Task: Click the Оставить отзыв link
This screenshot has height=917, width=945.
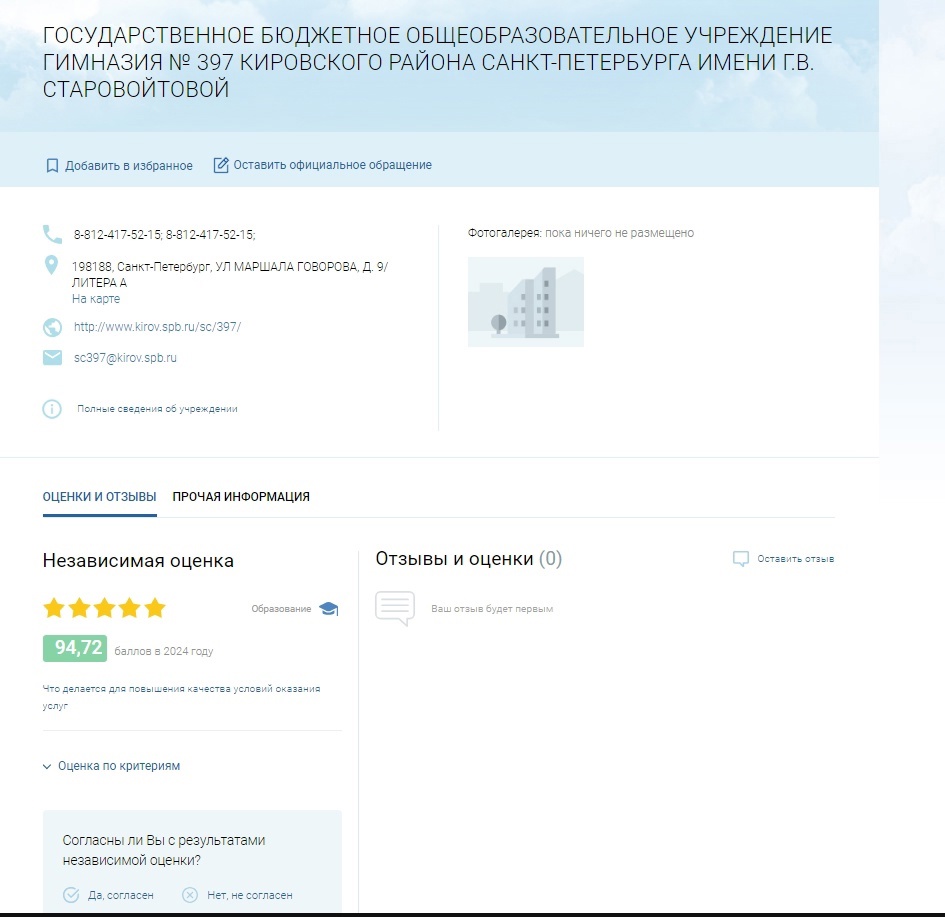Action: click(x=796, y=559)
